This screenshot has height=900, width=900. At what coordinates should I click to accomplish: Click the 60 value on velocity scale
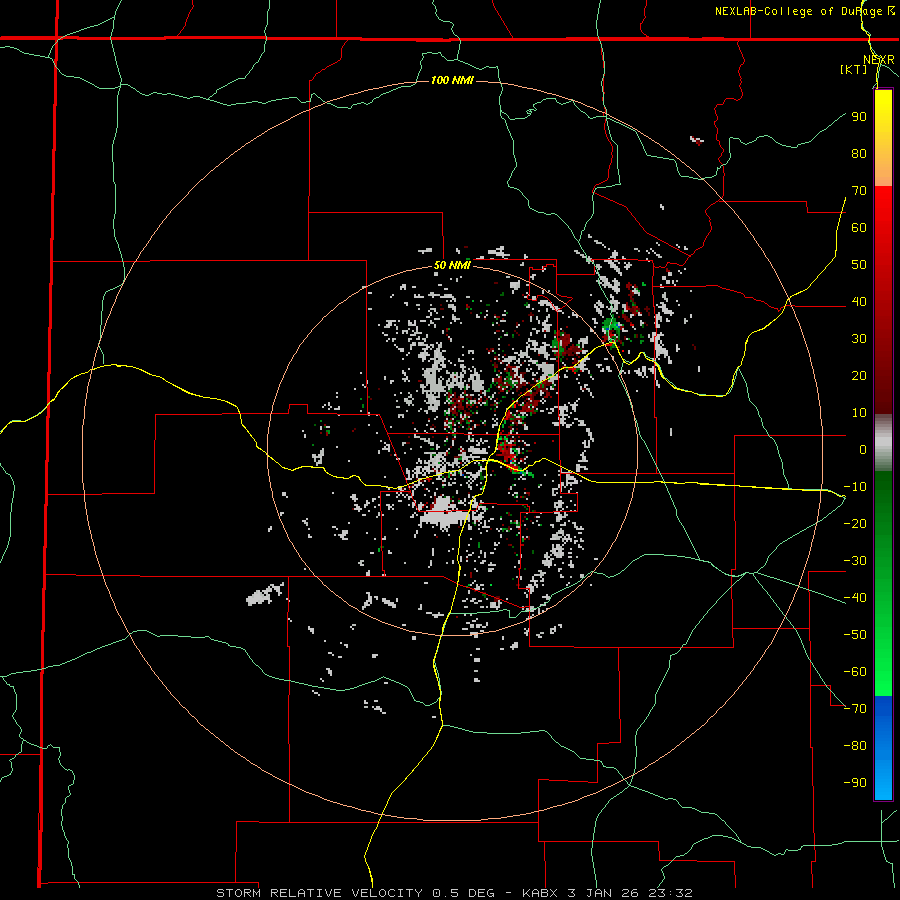point(859,227)
